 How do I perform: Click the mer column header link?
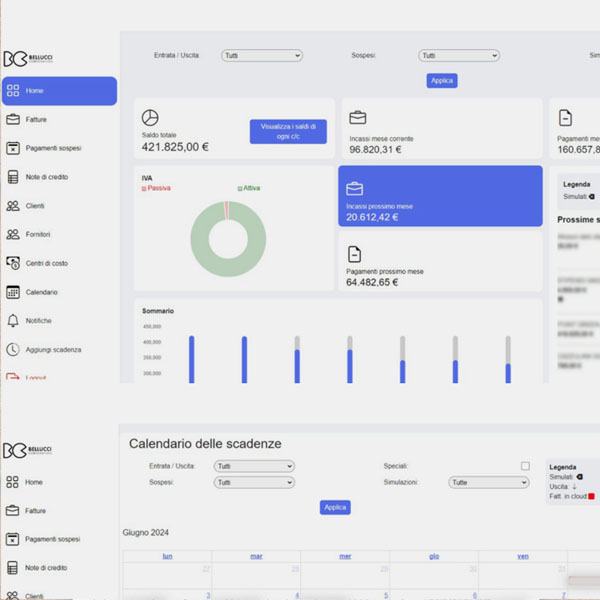click(345, 556)
